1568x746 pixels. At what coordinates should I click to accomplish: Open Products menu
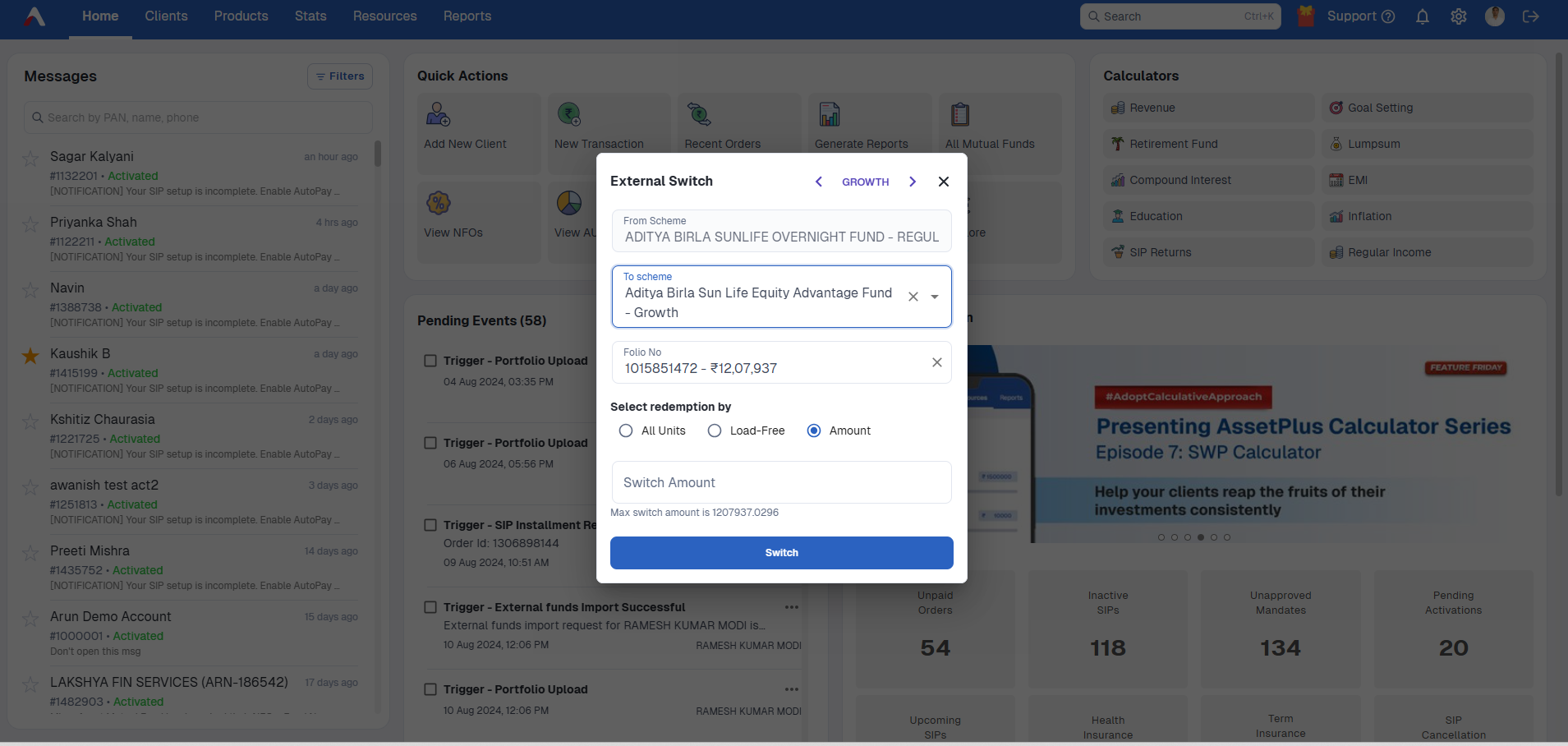(241, 16)
